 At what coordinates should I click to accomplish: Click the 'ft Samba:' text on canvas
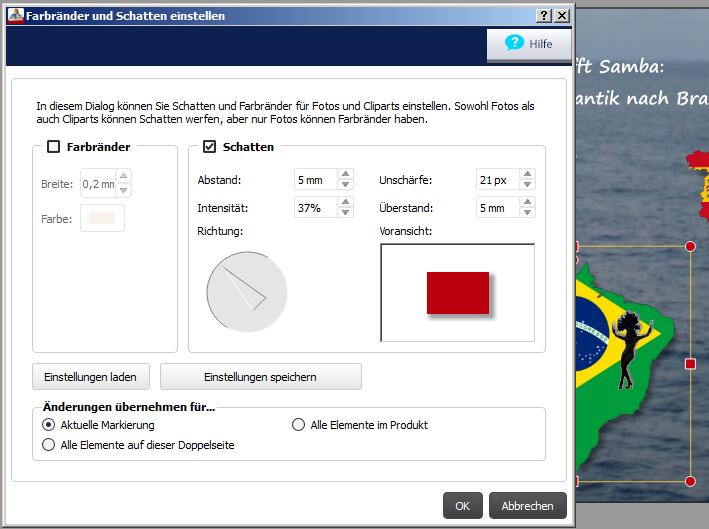(x=620, y=67)
